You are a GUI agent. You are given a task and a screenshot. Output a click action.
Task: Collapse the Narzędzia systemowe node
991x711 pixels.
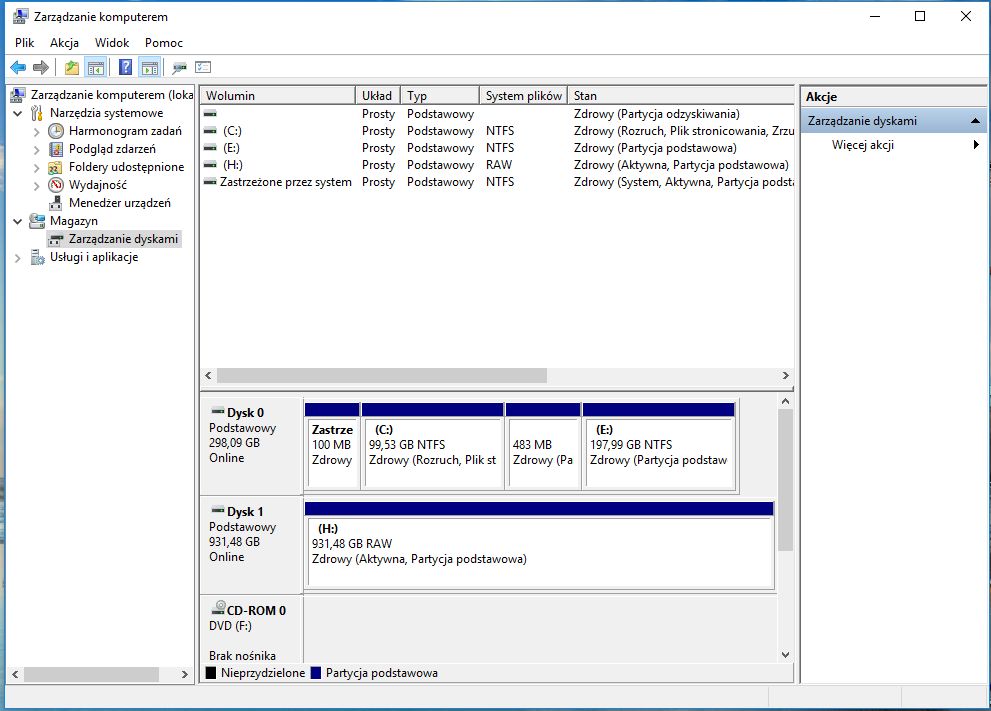[x=18, y=114]
